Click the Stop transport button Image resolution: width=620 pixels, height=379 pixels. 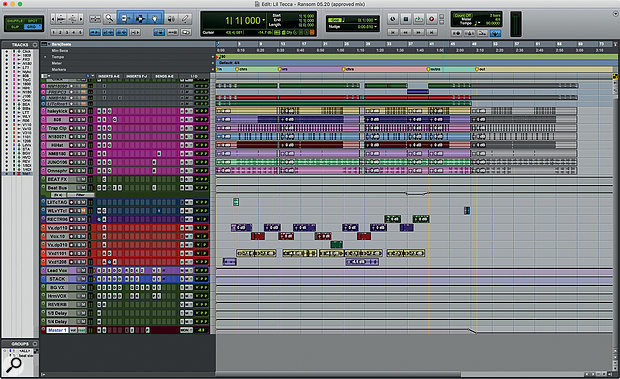406,19
